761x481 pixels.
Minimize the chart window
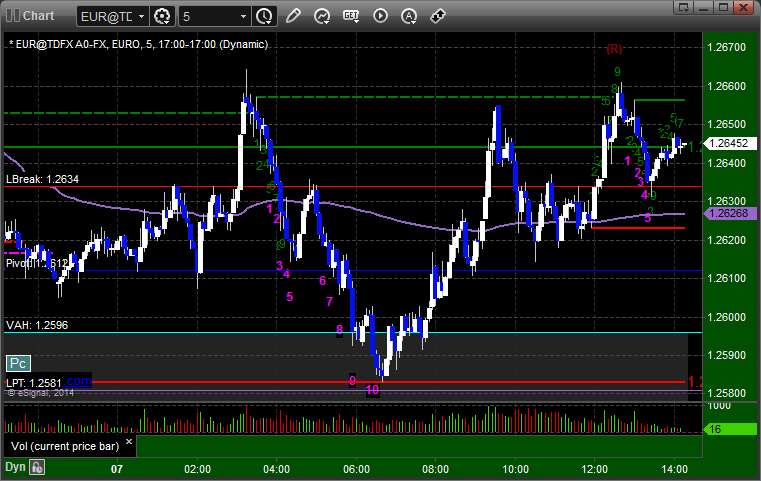[x=704, y=7]
